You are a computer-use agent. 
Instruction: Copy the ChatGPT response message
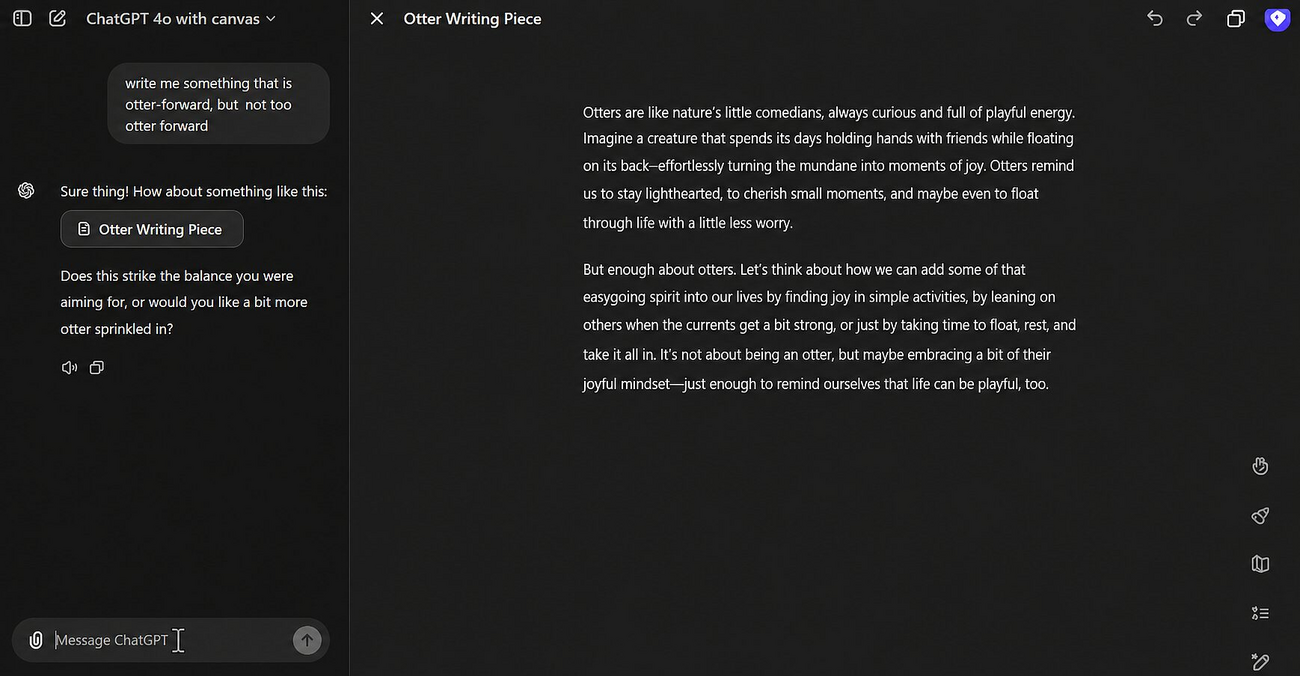tap(97, 367)
